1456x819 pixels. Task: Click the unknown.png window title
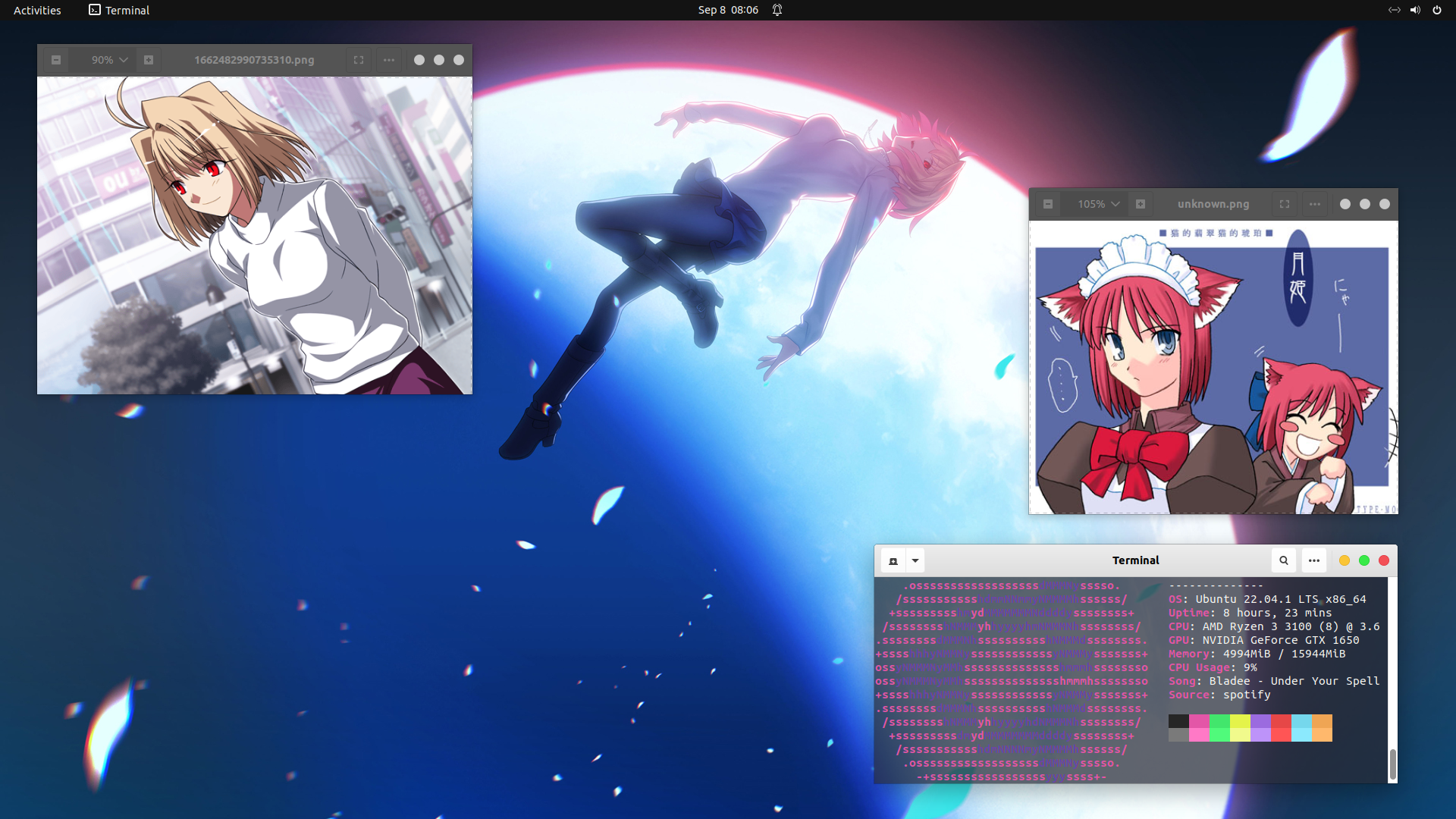(1213, 204)
